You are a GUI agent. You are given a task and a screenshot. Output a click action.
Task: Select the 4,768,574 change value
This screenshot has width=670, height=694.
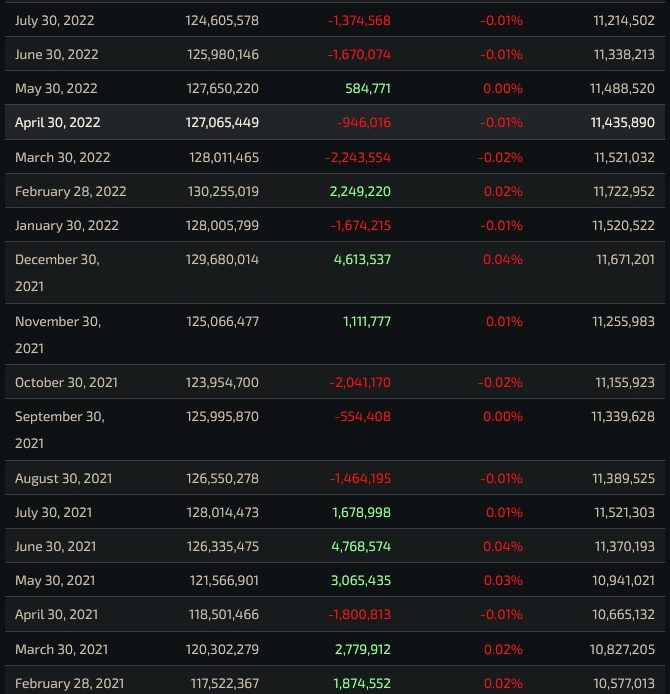(x=362, y=546)
